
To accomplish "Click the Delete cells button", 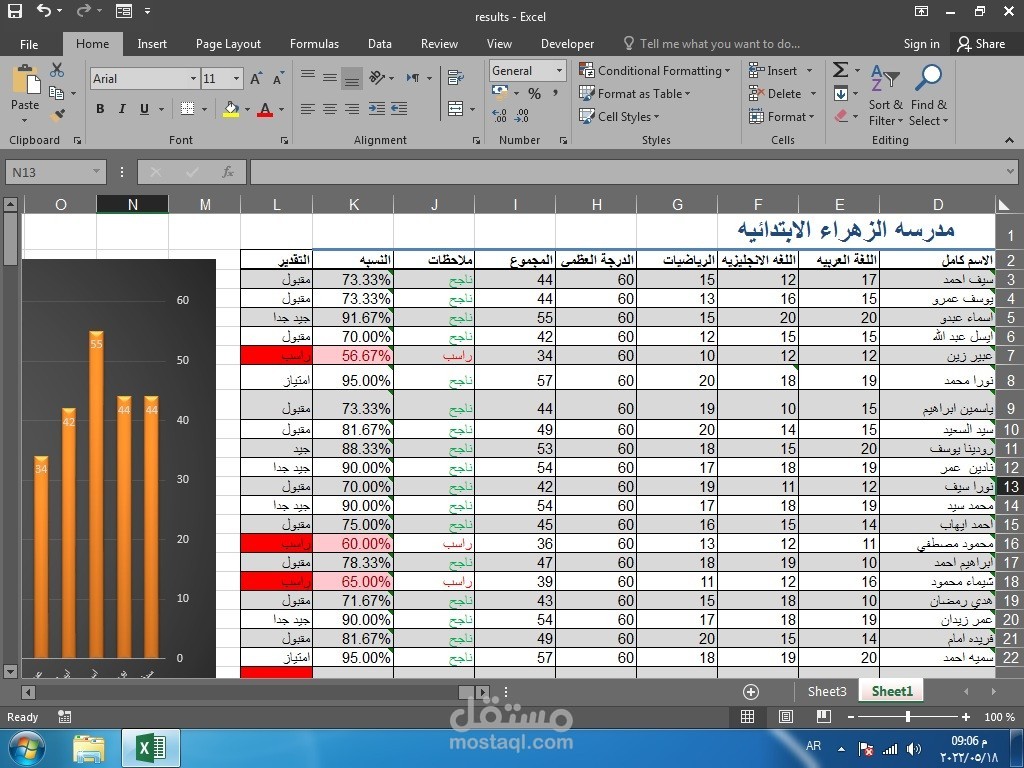I will (x=782, y=93).
